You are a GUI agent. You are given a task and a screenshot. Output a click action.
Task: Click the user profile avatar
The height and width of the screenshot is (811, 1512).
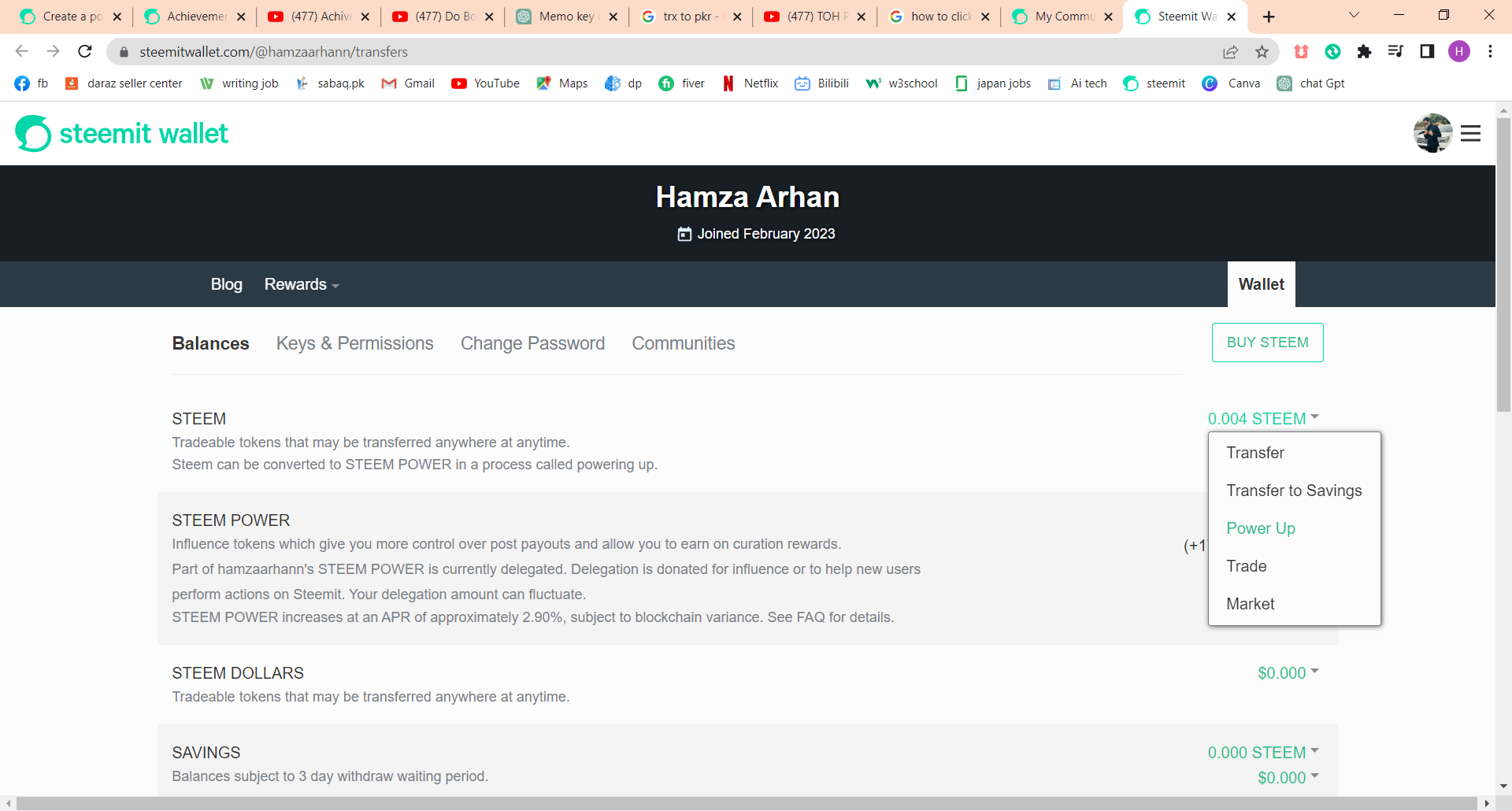1432,133
